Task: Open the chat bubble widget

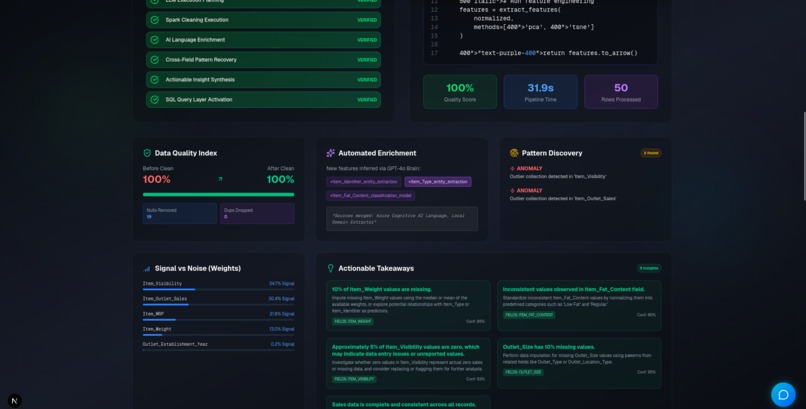Action: click(783, 395)
